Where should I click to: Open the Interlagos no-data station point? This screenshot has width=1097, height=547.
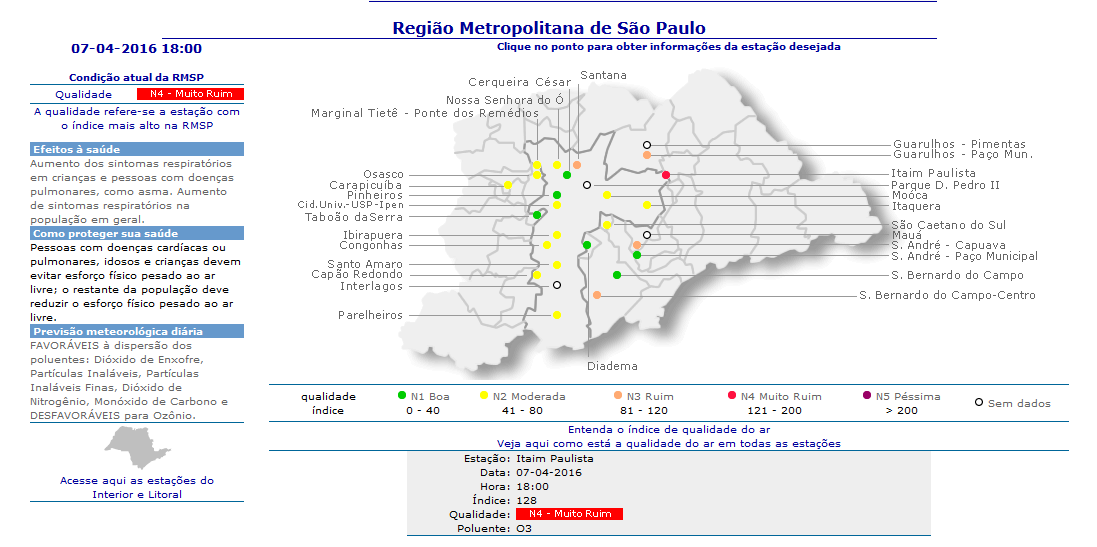click(x=557, y=285)
